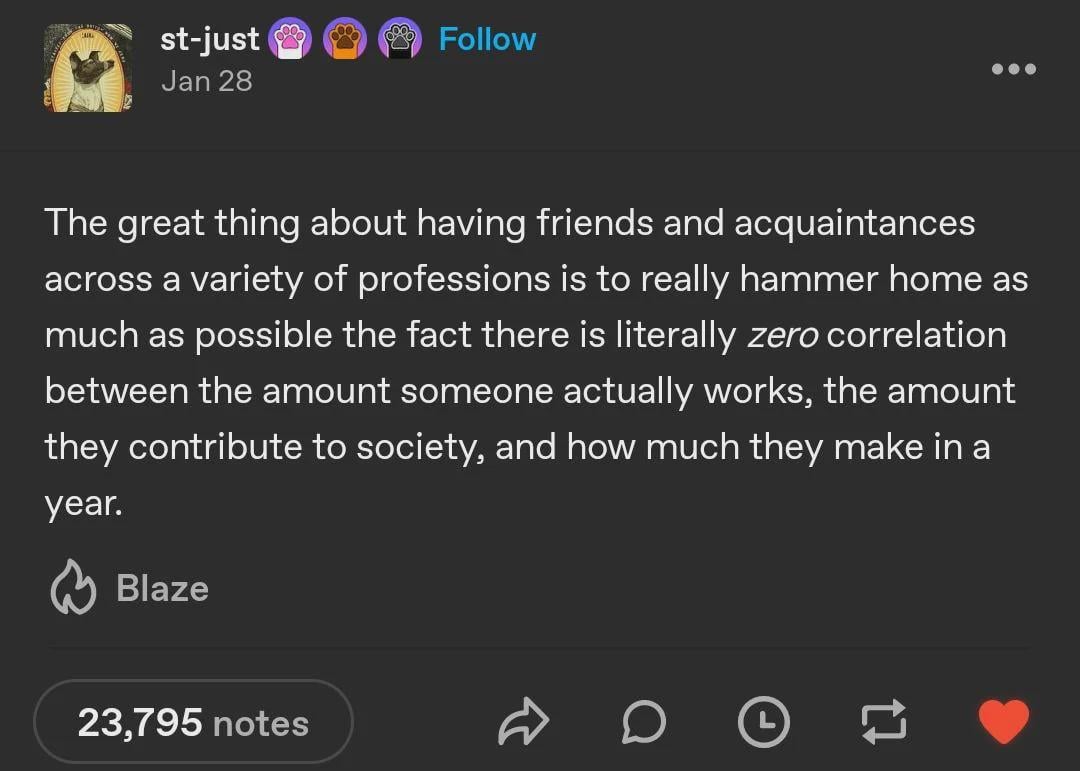
Task: Unlike the post by clicking the red heart
Action: coord(1003,722)
